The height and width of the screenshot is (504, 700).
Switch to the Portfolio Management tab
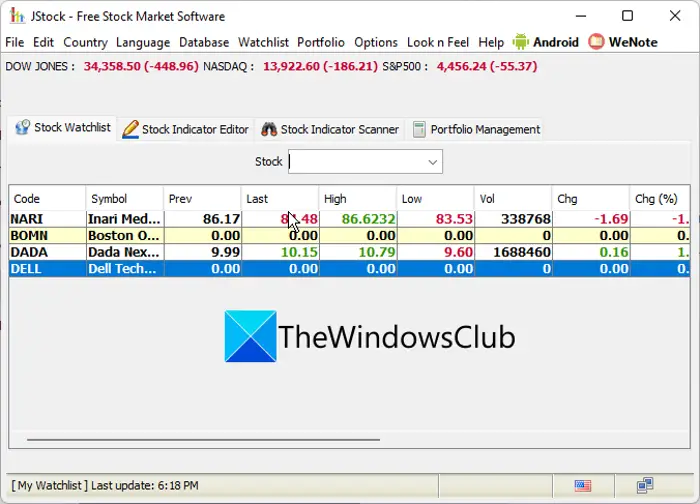point(476,129)
